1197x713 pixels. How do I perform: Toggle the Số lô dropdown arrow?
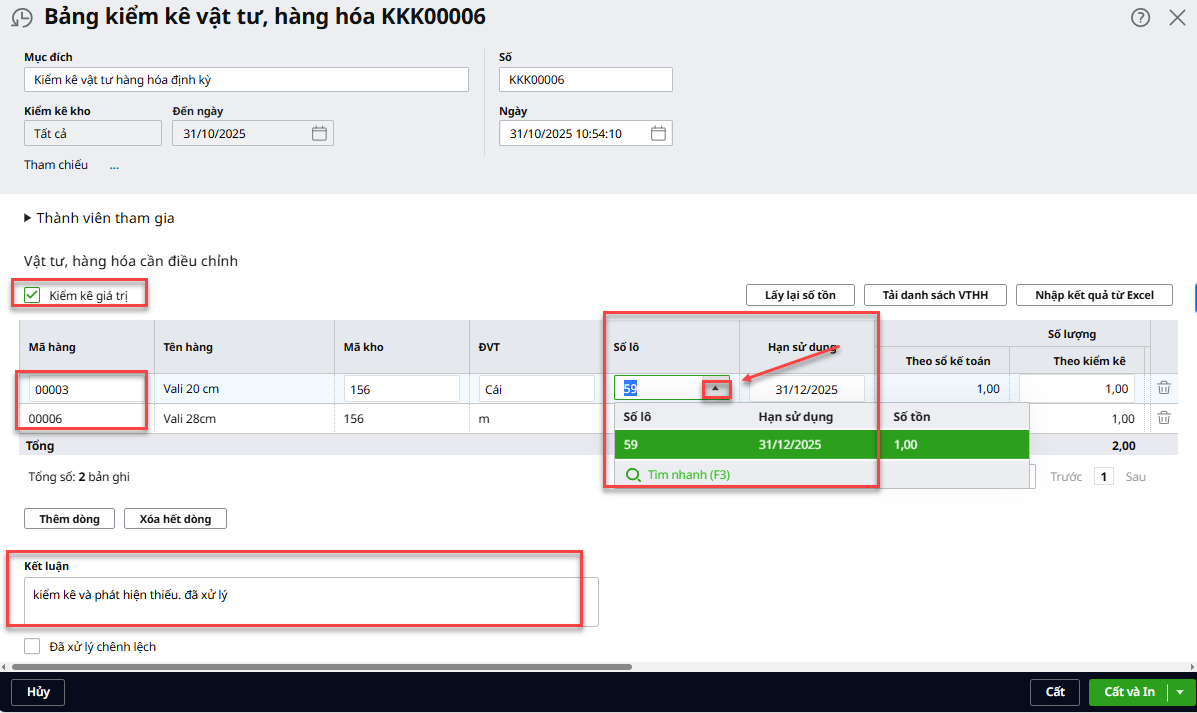(715, 389)
